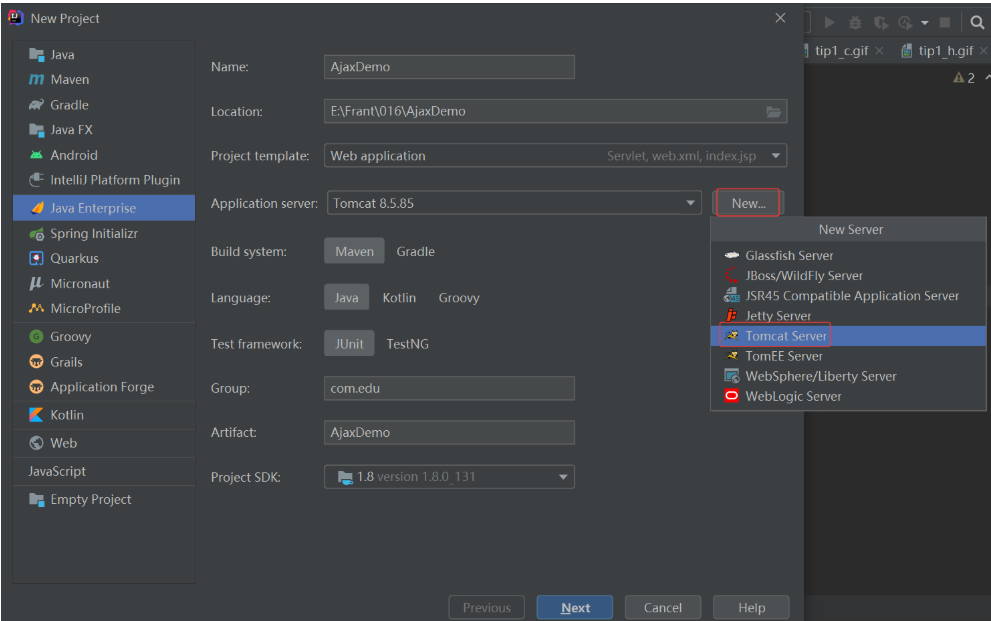The width and height of the screenshot is (991, 621).
Task: Pick JSR45 Compatible Application Server
Action: tap(848, 296)
